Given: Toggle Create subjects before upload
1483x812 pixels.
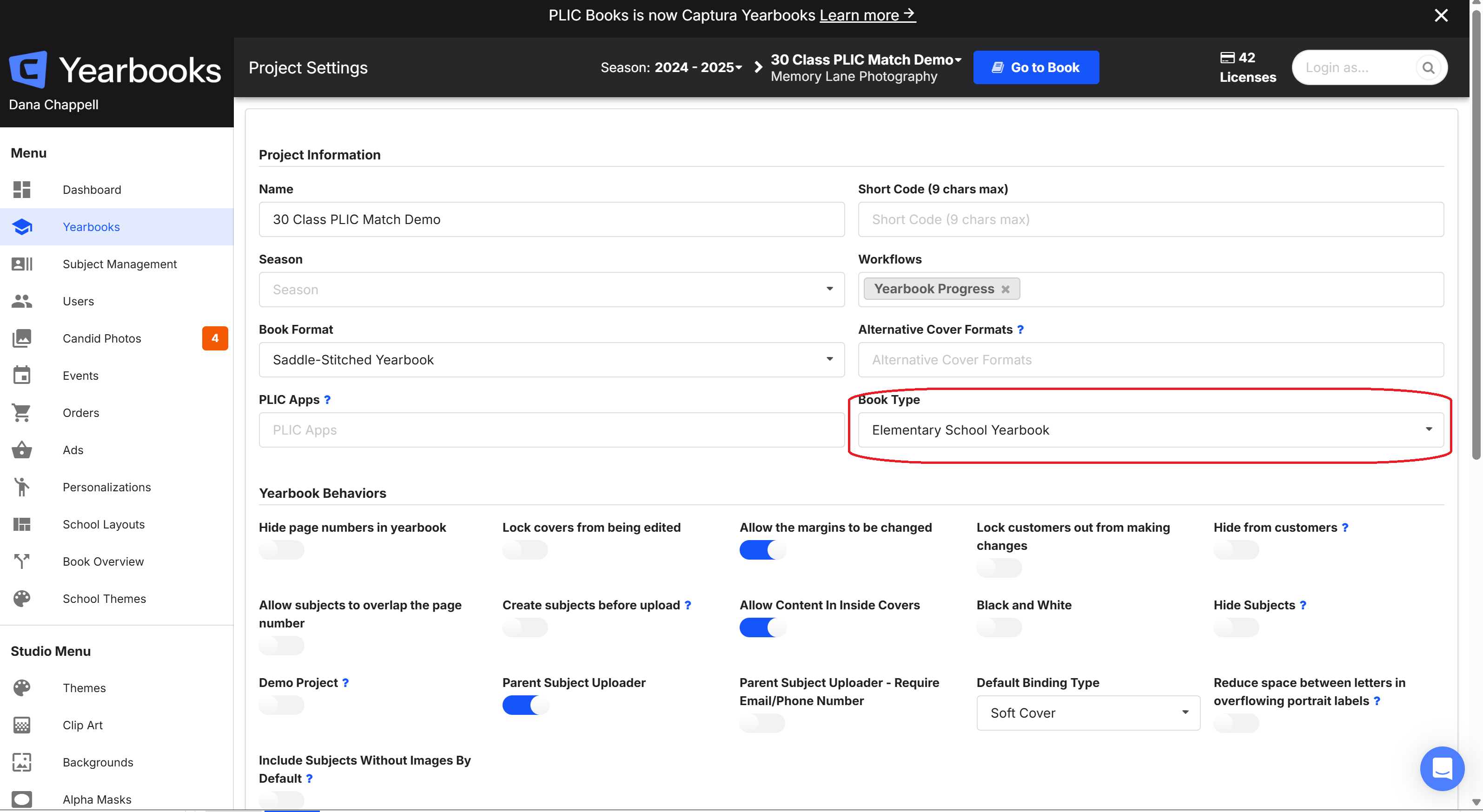Looking at the screenshot, I should coord(525,627).
